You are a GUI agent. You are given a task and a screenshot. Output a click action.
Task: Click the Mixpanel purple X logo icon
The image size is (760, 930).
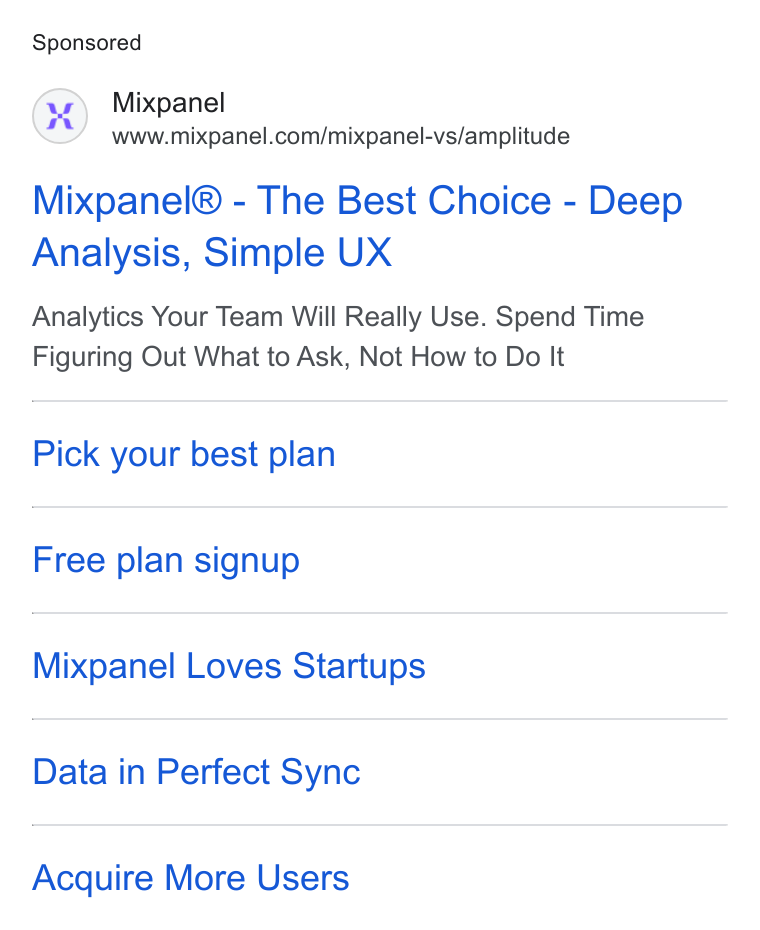60,116
